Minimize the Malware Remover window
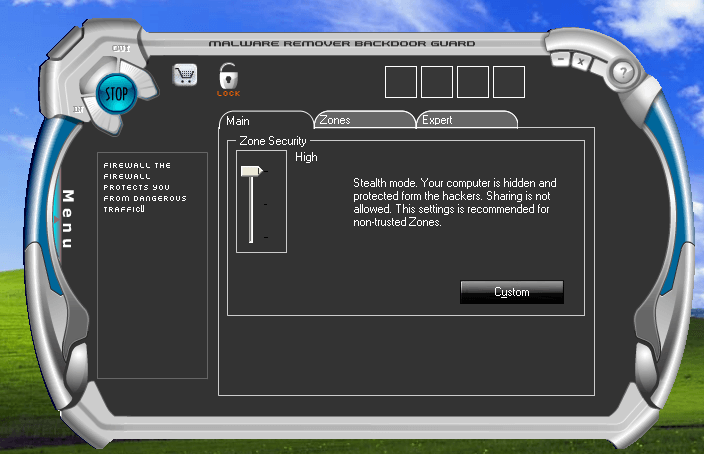Viewport: 704px width, 454px height. click(560, 59)
